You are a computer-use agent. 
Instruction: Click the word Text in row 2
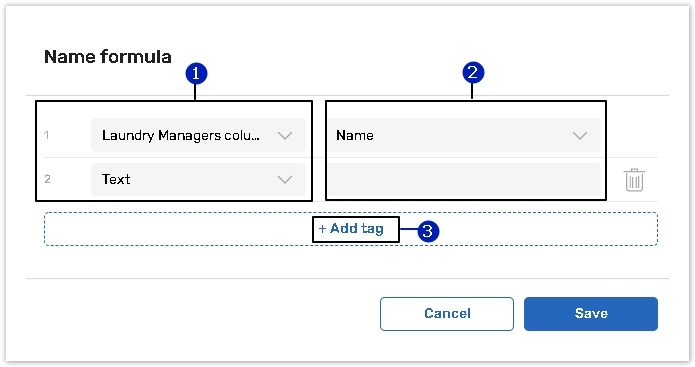pos(116,179)
